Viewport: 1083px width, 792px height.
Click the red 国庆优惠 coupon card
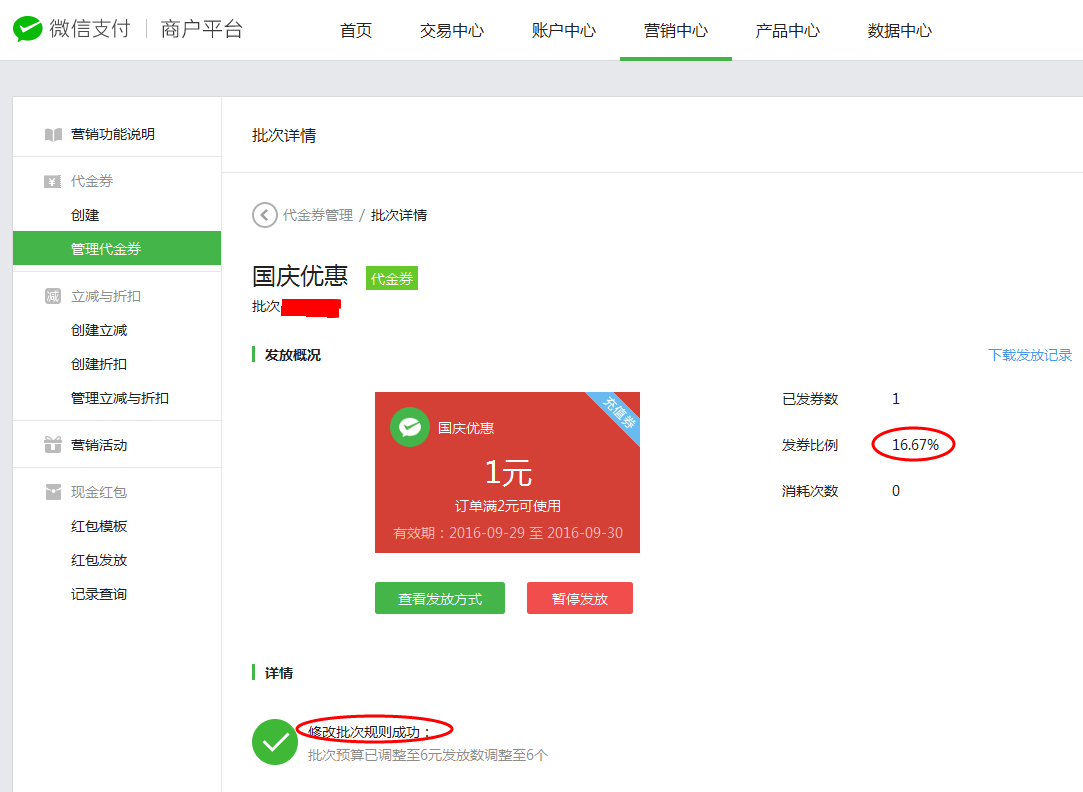(507, 472)
